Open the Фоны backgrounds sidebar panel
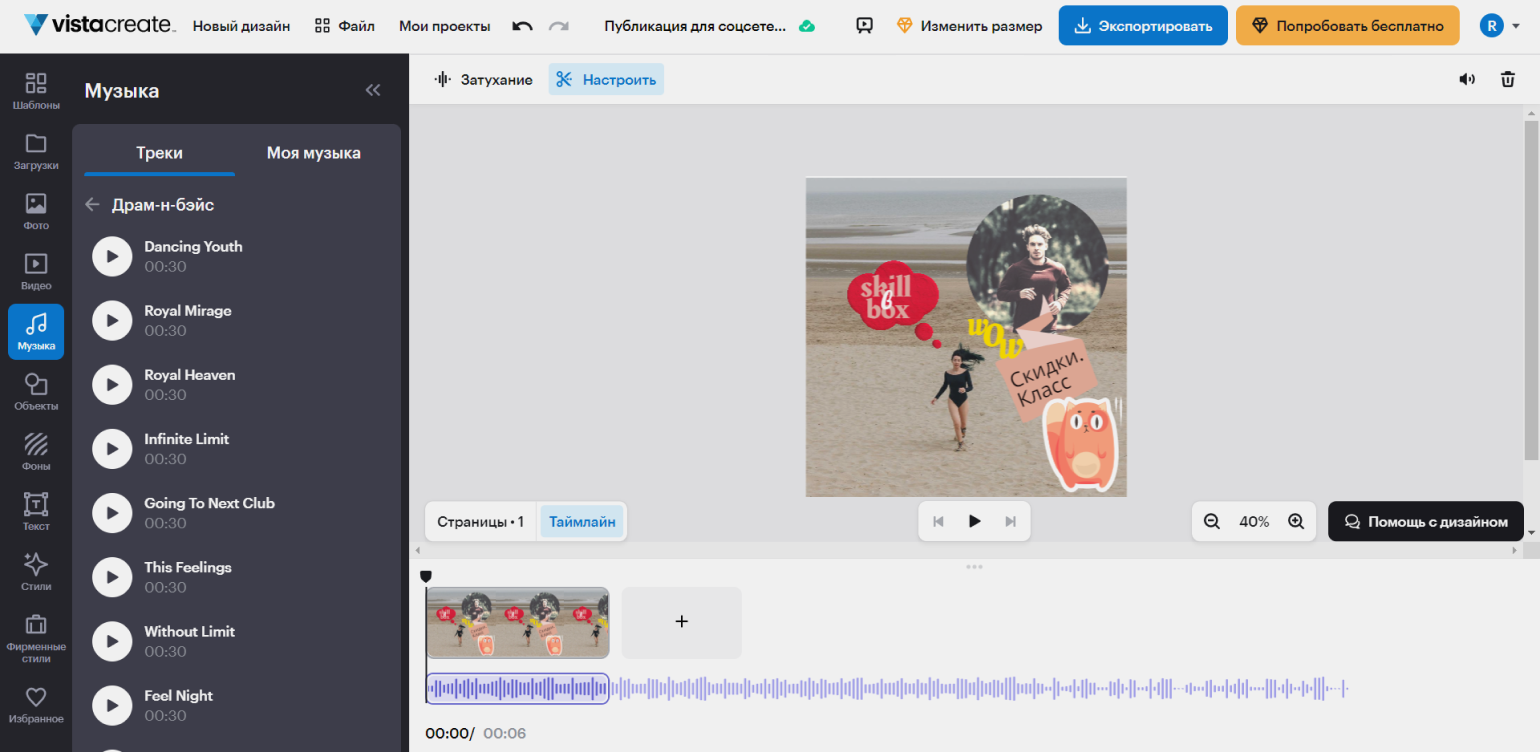1540x752 pixels. pyautogui.click(x=36, y=451)
